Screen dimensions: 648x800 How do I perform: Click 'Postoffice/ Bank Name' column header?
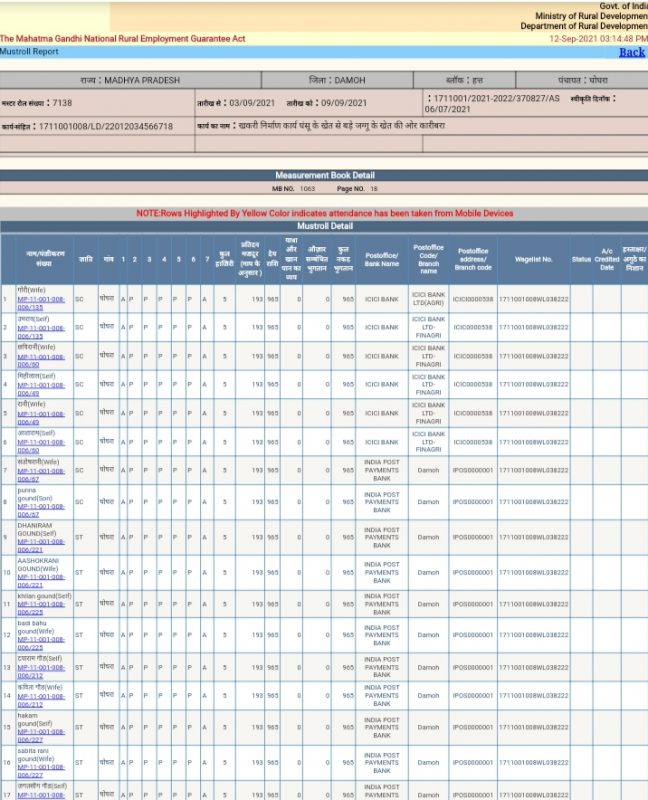pos(382,260)
